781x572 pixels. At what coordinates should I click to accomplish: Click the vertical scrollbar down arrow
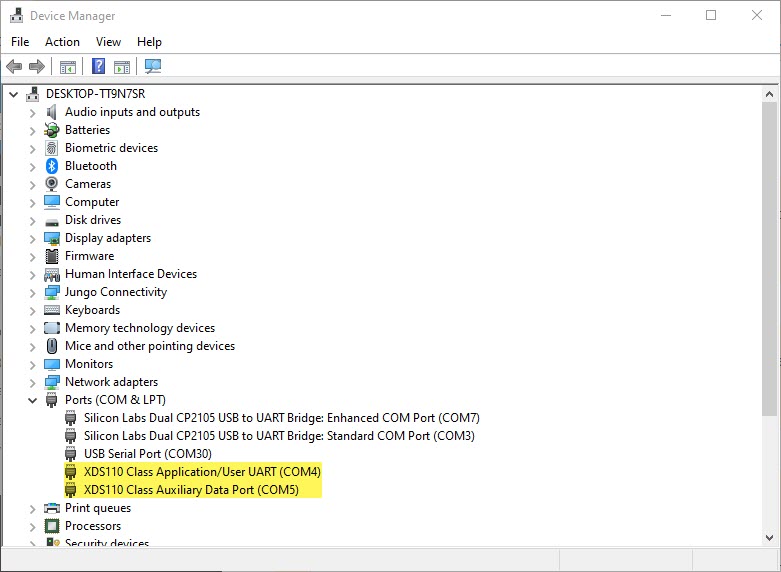point(769,538)
